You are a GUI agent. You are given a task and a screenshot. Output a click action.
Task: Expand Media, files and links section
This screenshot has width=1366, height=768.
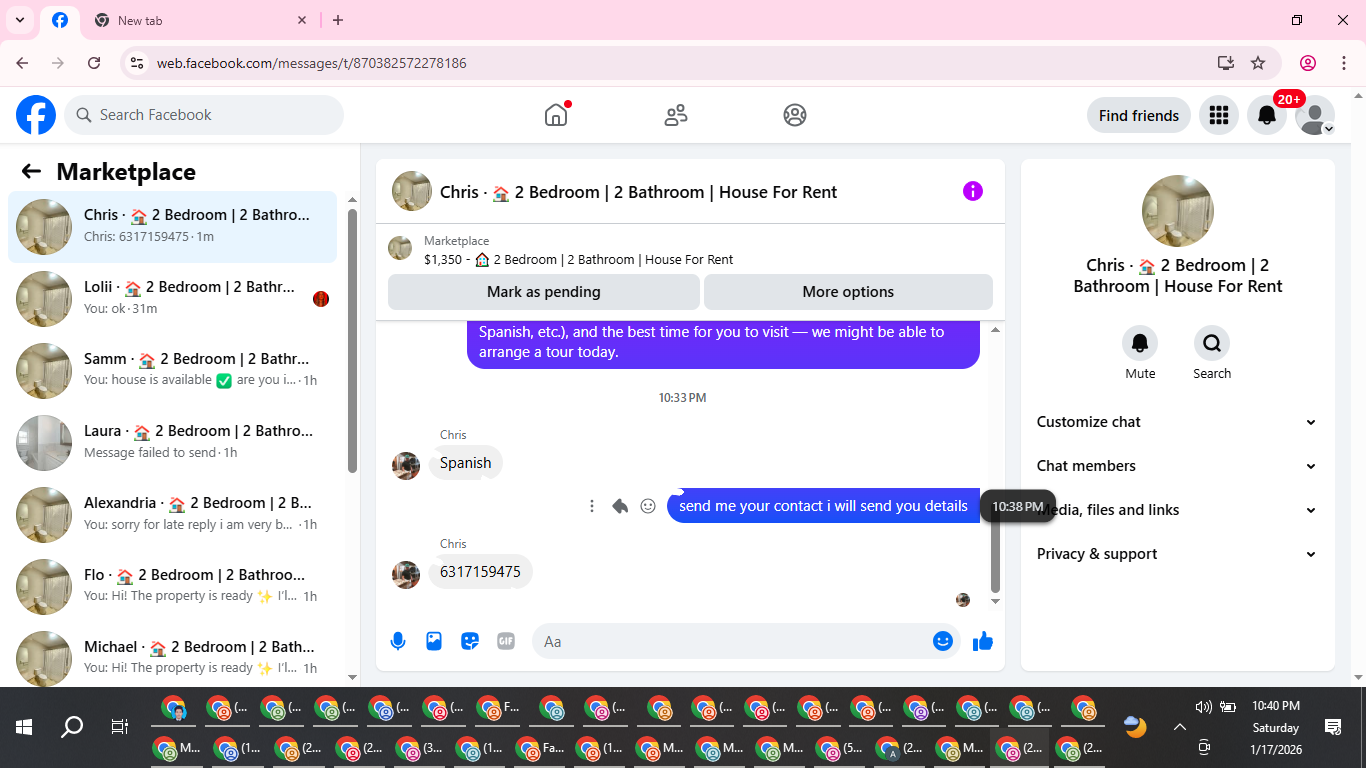(1177, 510)
